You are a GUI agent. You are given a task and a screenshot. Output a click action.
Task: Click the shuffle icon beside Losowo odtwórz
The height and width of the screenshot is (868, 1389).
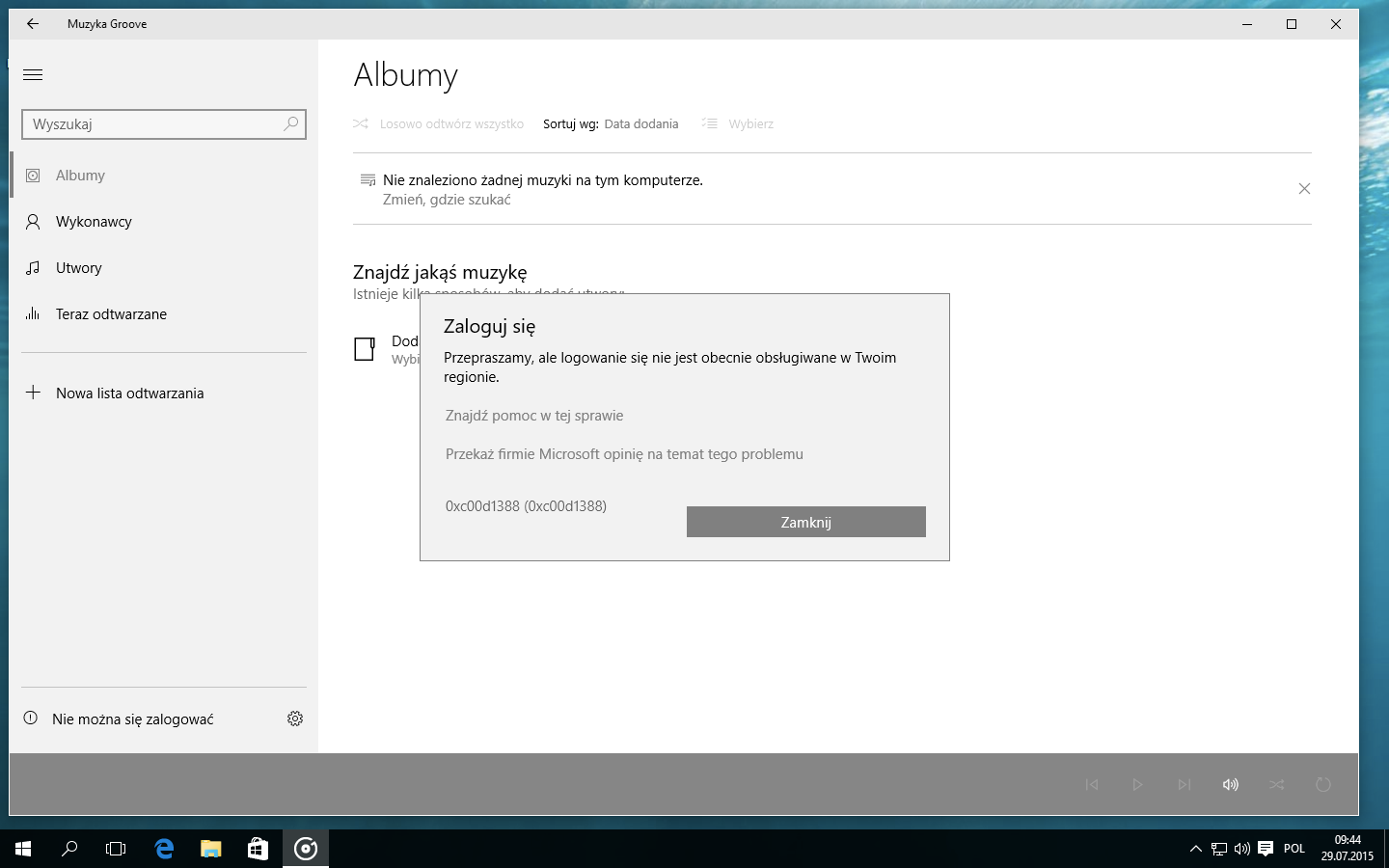361,124
